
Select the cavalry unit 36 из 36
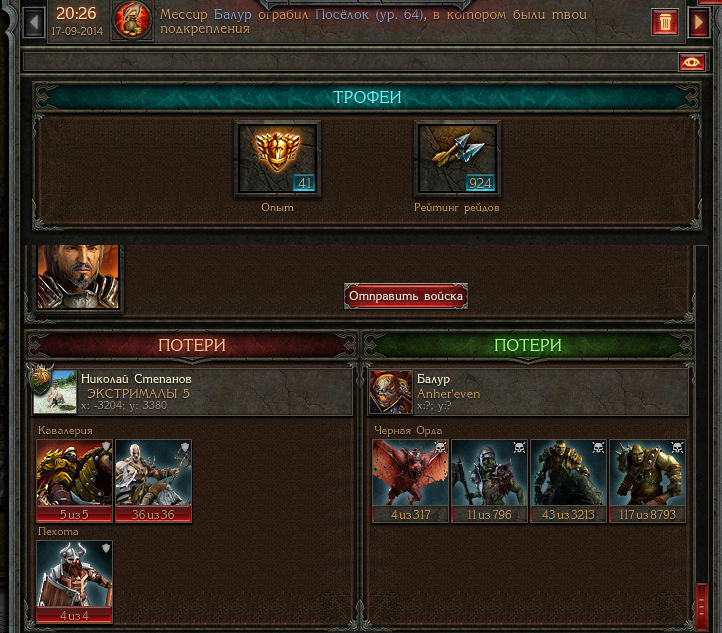coord(153,481)
